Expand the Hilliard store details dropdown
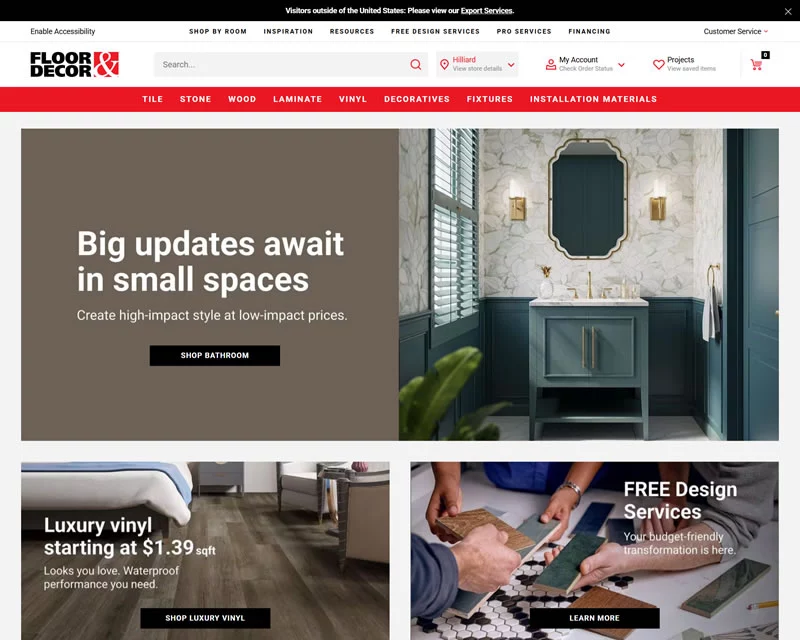This screenshot has width=800, height=640. coord(511,65)
